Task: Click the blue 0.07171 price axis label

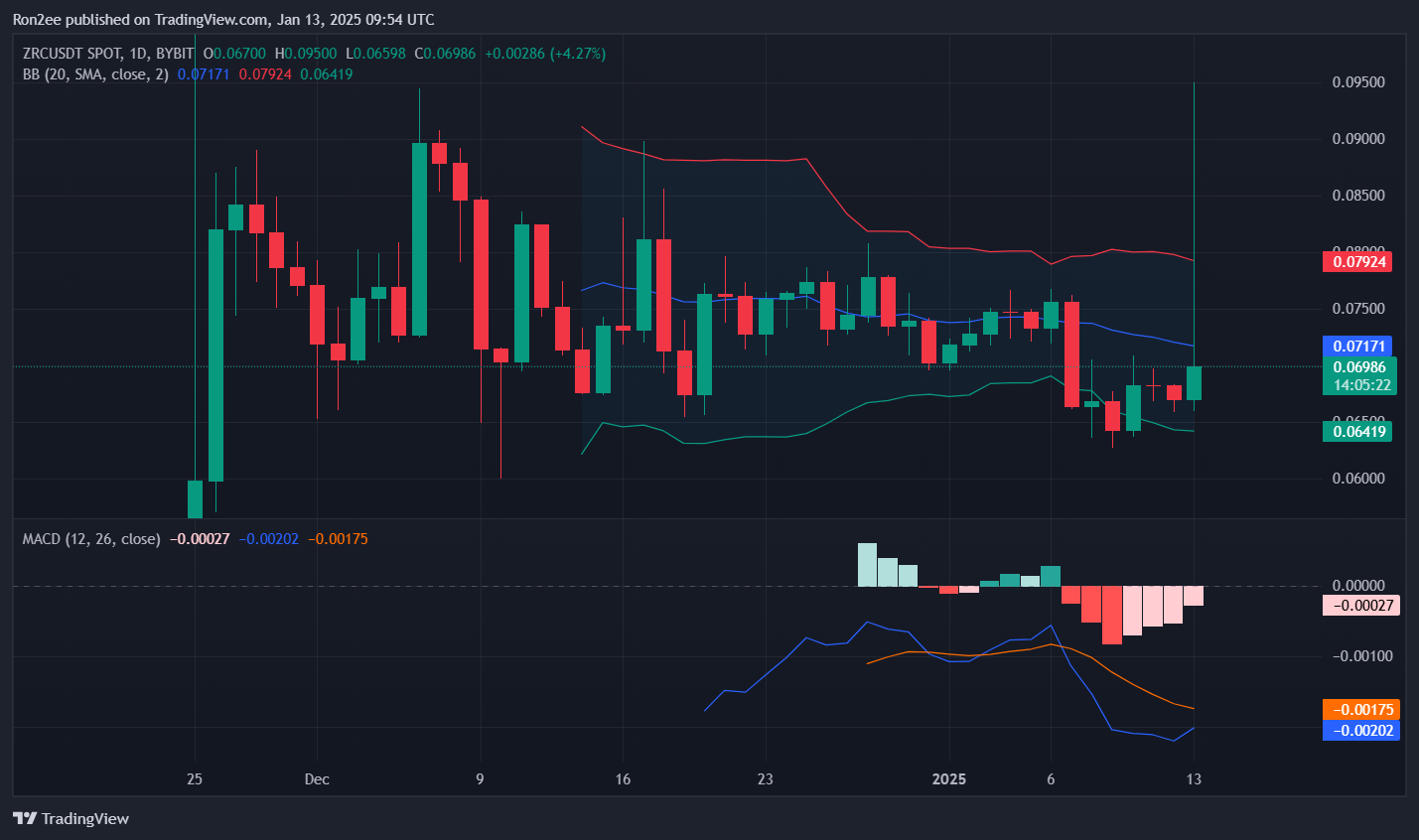Action: tap(1357, 347)
